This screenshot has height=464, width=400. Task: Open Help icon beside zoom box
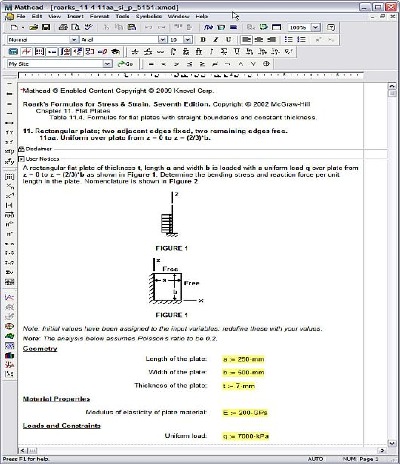click(331, 27)
